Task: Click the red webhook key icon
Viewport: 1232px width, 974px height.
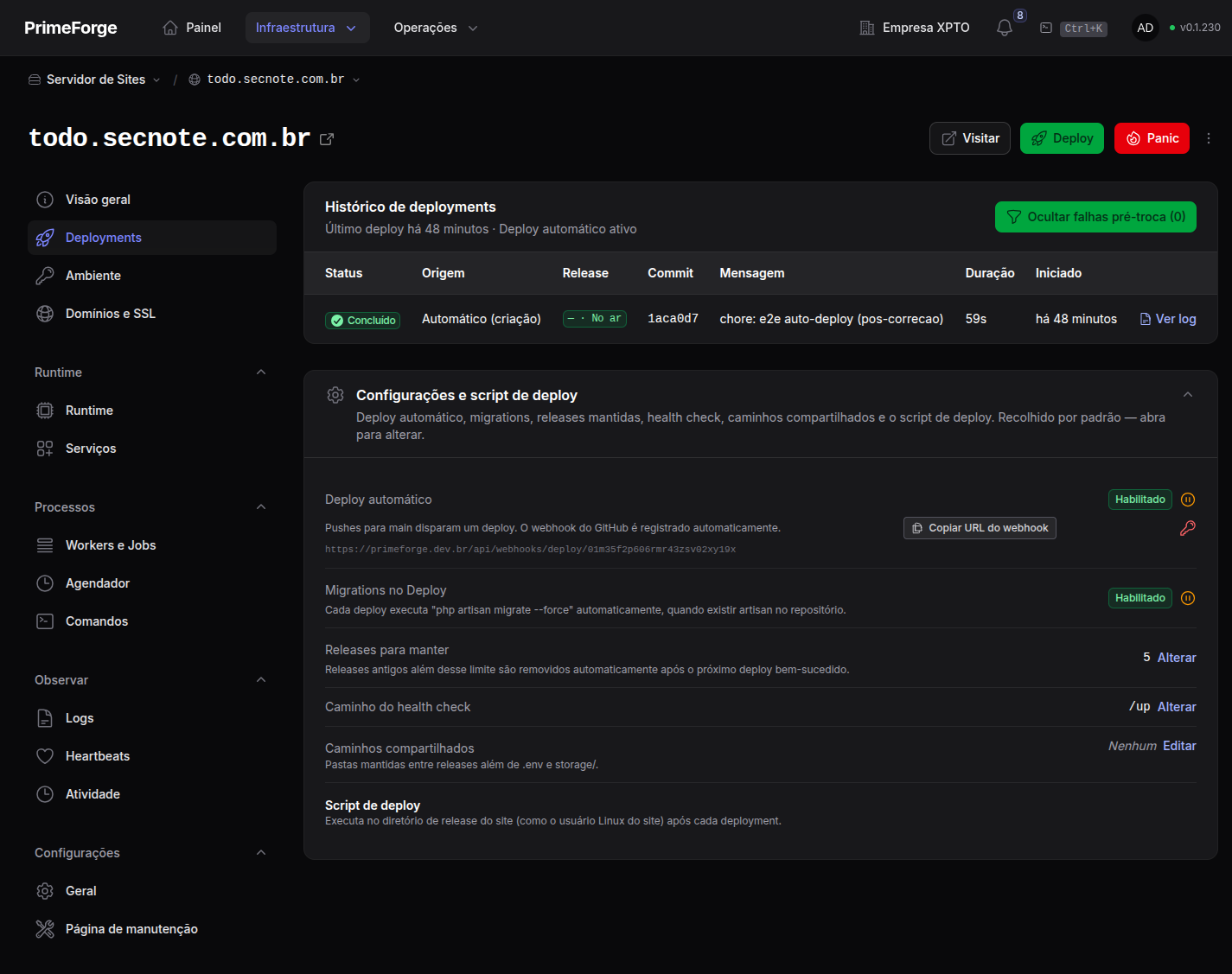Action: click(1188, 528)
